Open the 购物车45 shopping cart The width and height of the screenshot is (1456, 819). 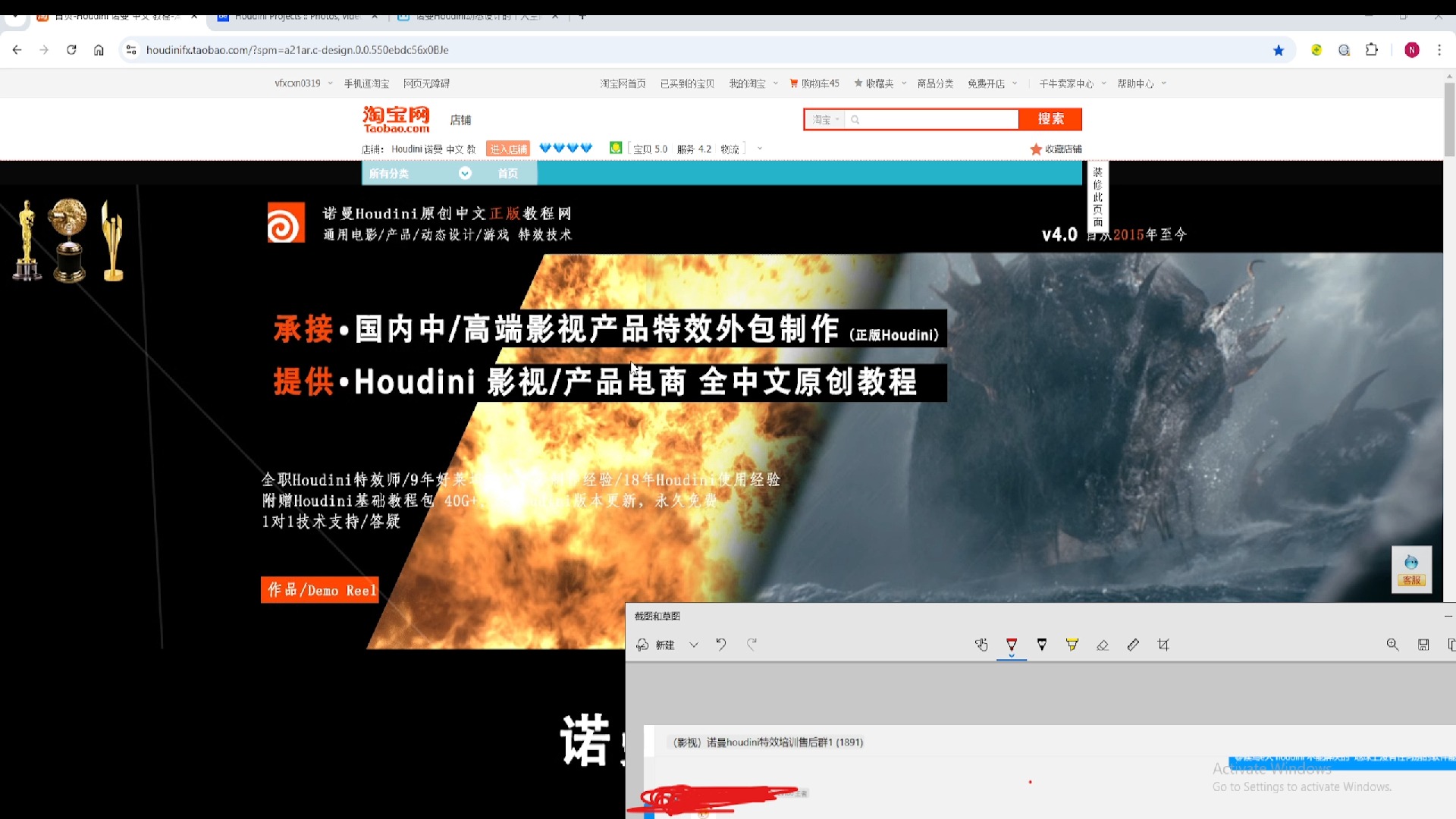(x=814, y=83)
